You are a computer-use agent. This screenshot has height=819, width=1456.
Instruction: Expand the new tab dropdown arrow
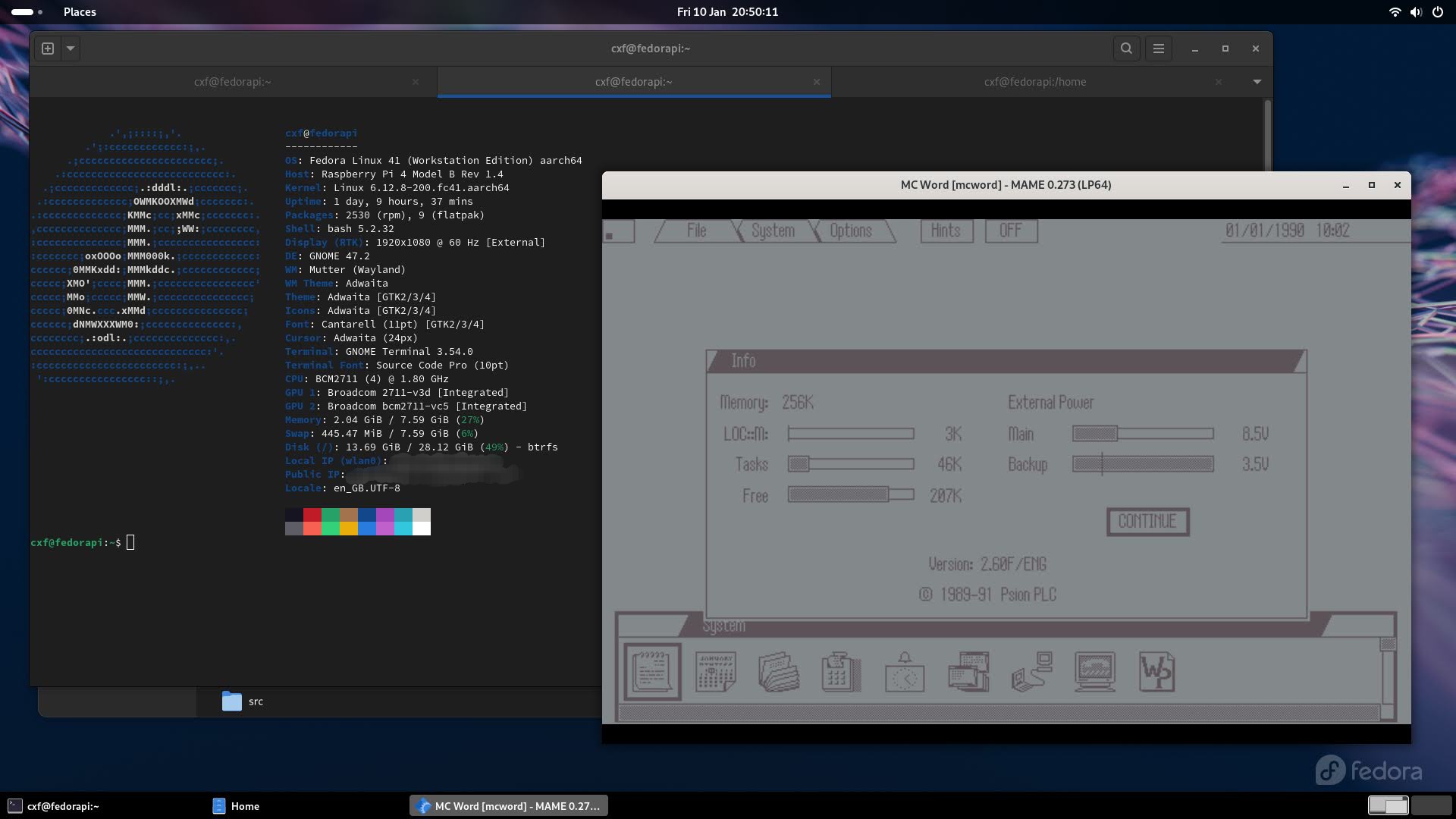71,49
